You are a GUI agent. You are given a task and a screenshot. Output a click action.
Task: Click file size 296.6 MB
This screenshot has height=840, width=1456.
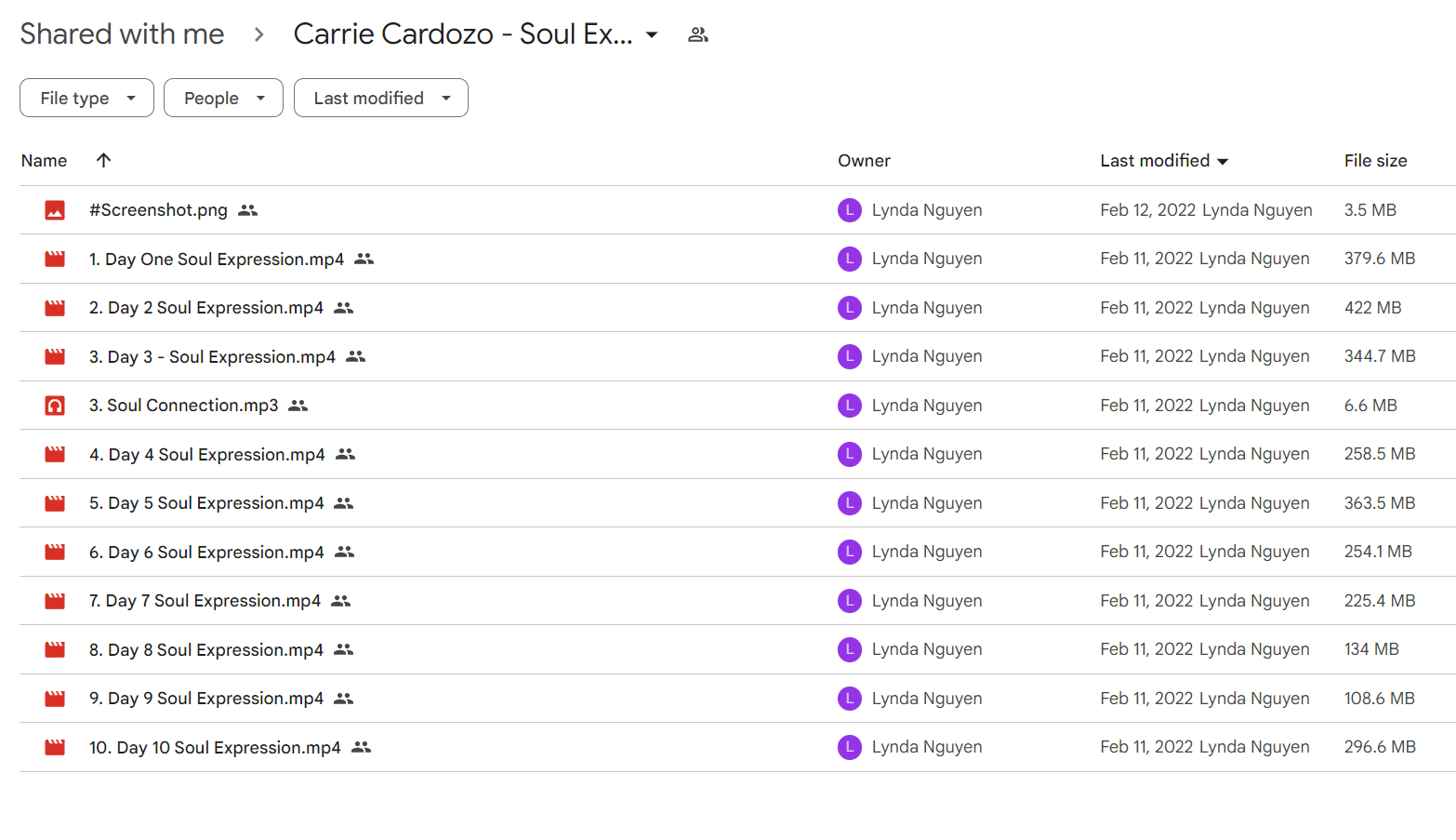point(1380,747)
